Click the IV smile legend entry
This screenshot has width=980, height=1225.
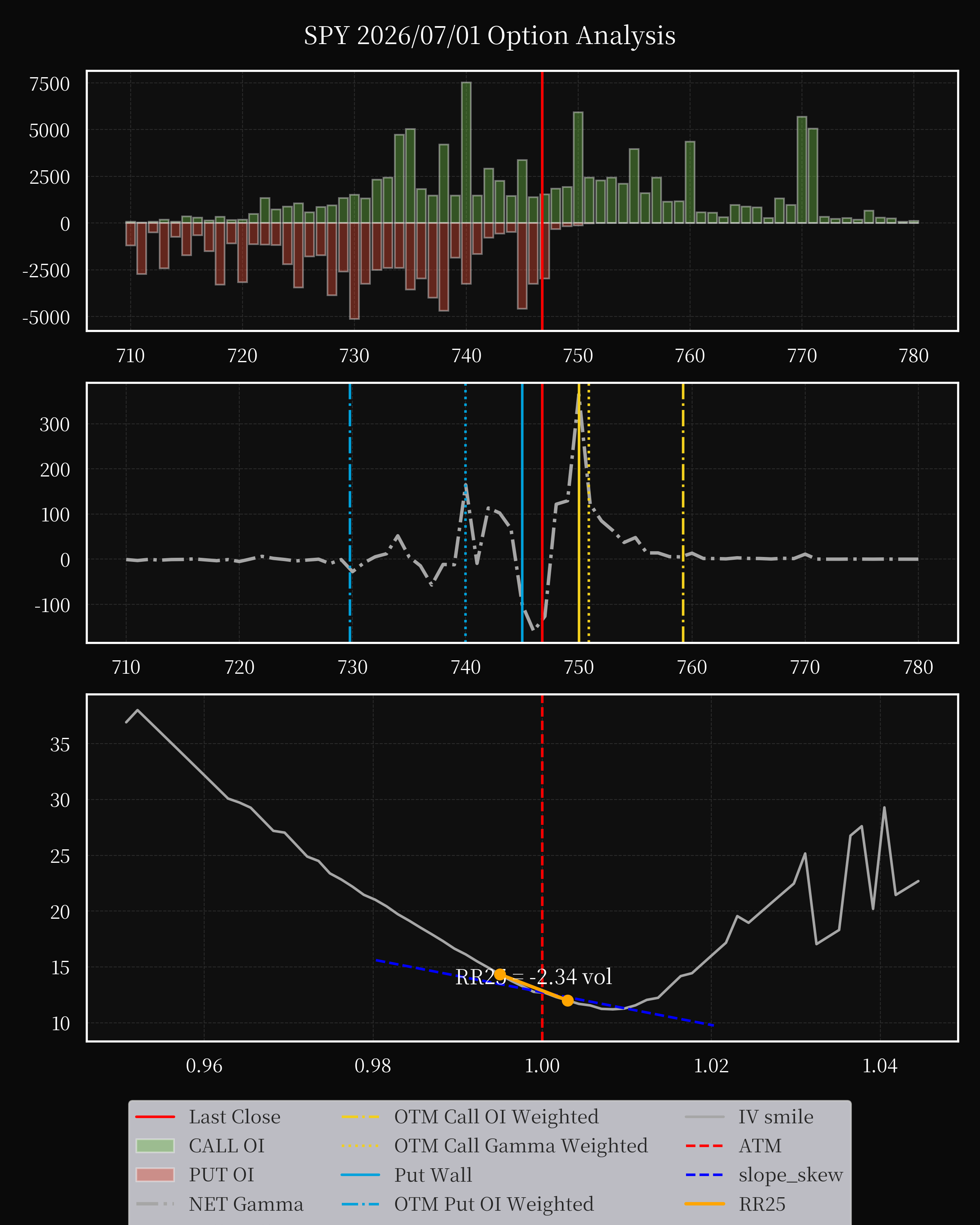(749, 1117)
